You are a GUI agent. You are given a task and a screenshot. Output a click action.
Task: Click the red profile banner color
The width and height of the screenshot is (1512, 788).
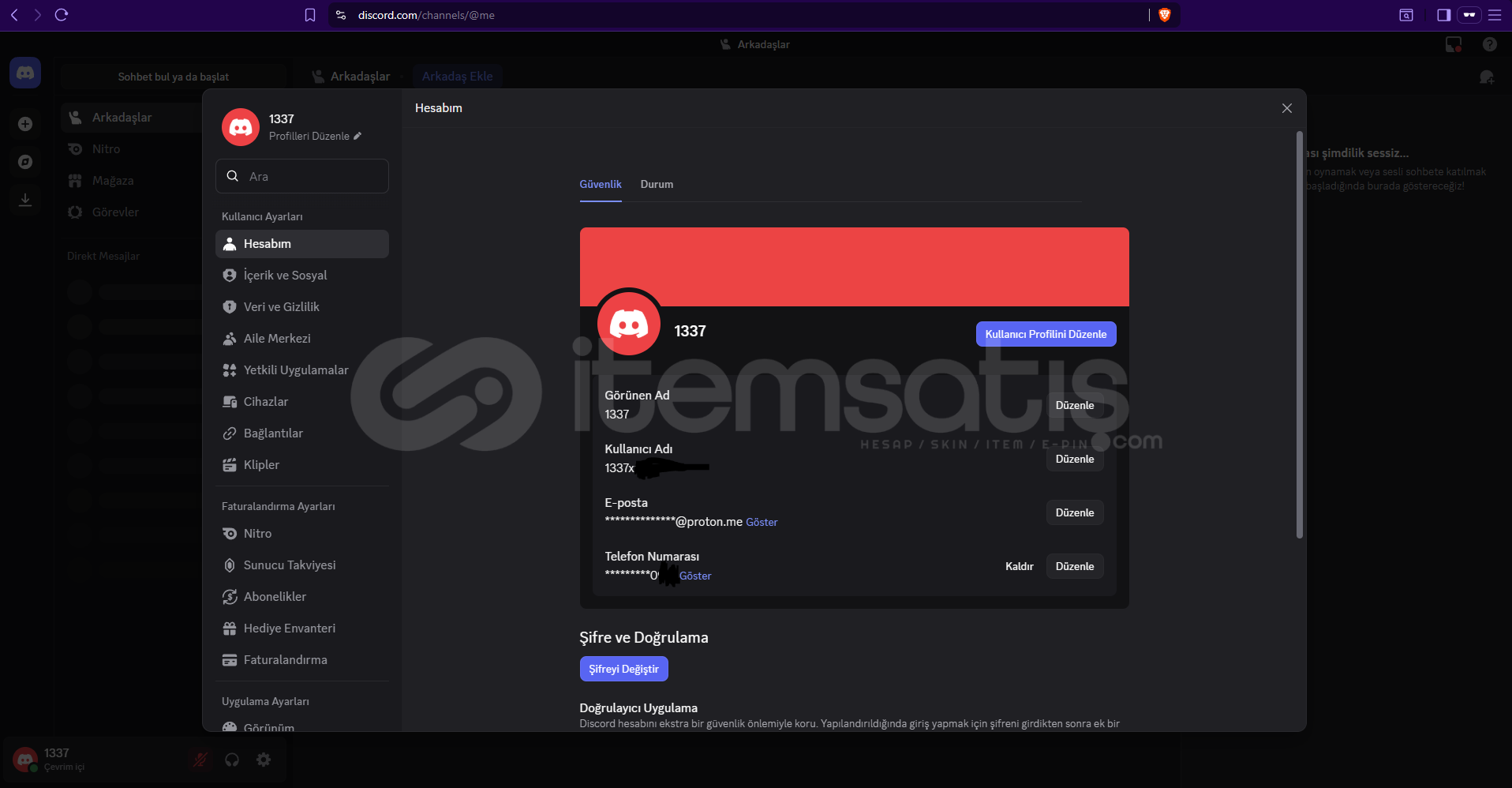(854, 267)
